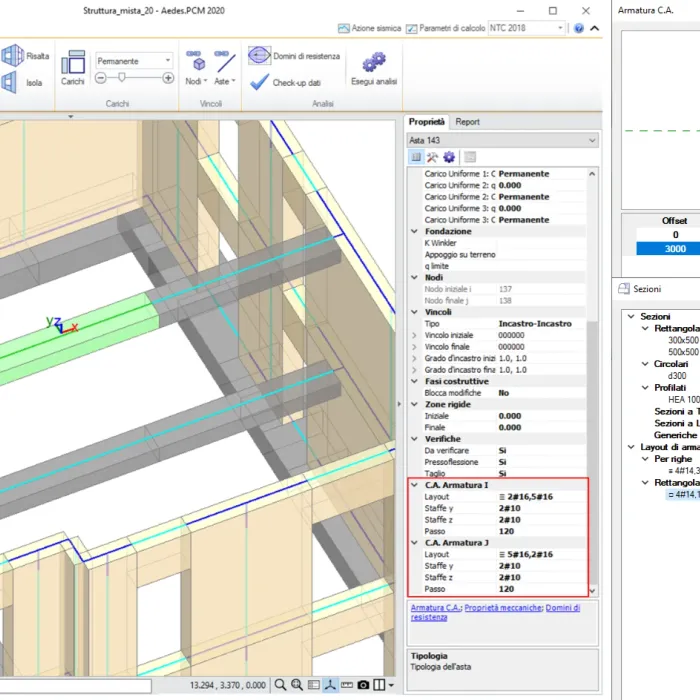Switch to the Report tab
Screen dimensions: 700x700
pyautogui.click(x=467, y=121)
